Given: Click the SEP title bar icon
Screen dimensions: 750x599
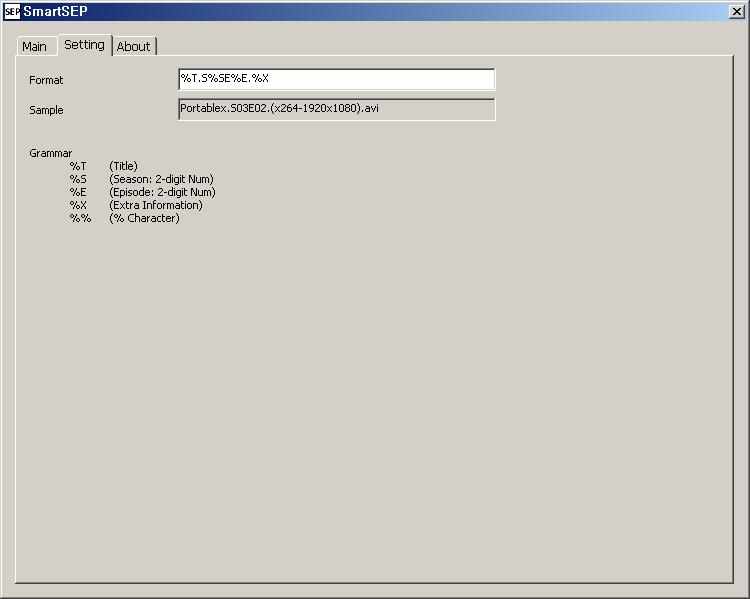Looking at the screenshot, I should coord(12,12).
